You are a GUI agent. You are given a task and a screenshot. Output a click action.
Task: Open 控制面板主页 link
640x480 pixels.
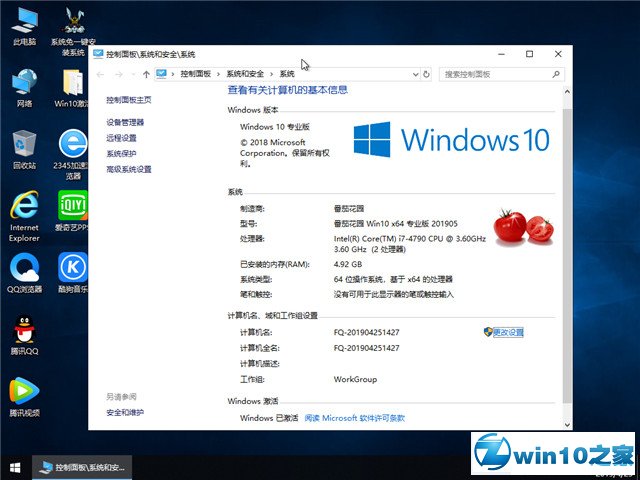129,100
